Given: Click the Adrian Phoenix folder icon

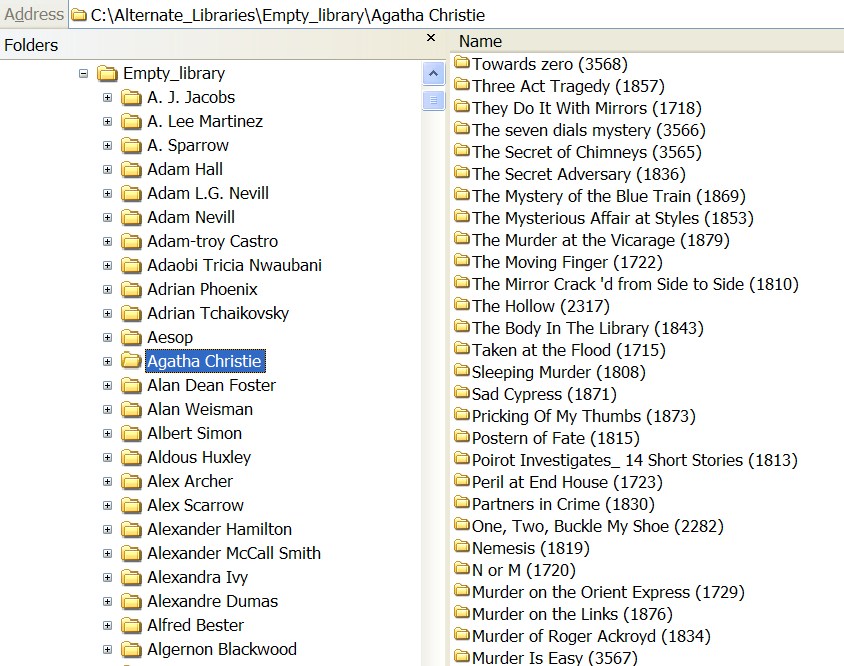Looking at the screenshot, I should [x=131, y=290].
